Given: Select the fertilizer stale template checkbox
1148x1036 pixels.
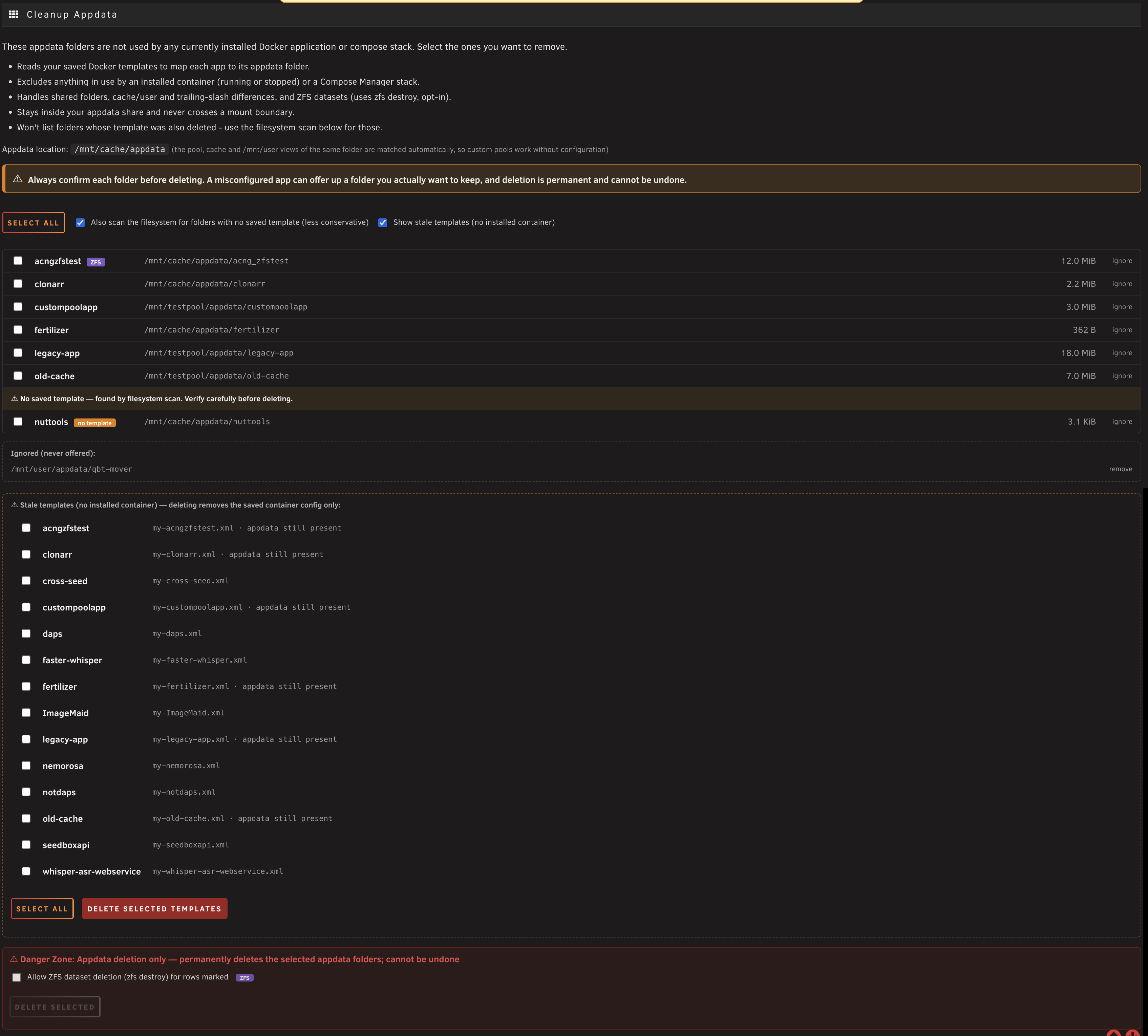Looking at the screenshot, I should click(x=26, y=687).
